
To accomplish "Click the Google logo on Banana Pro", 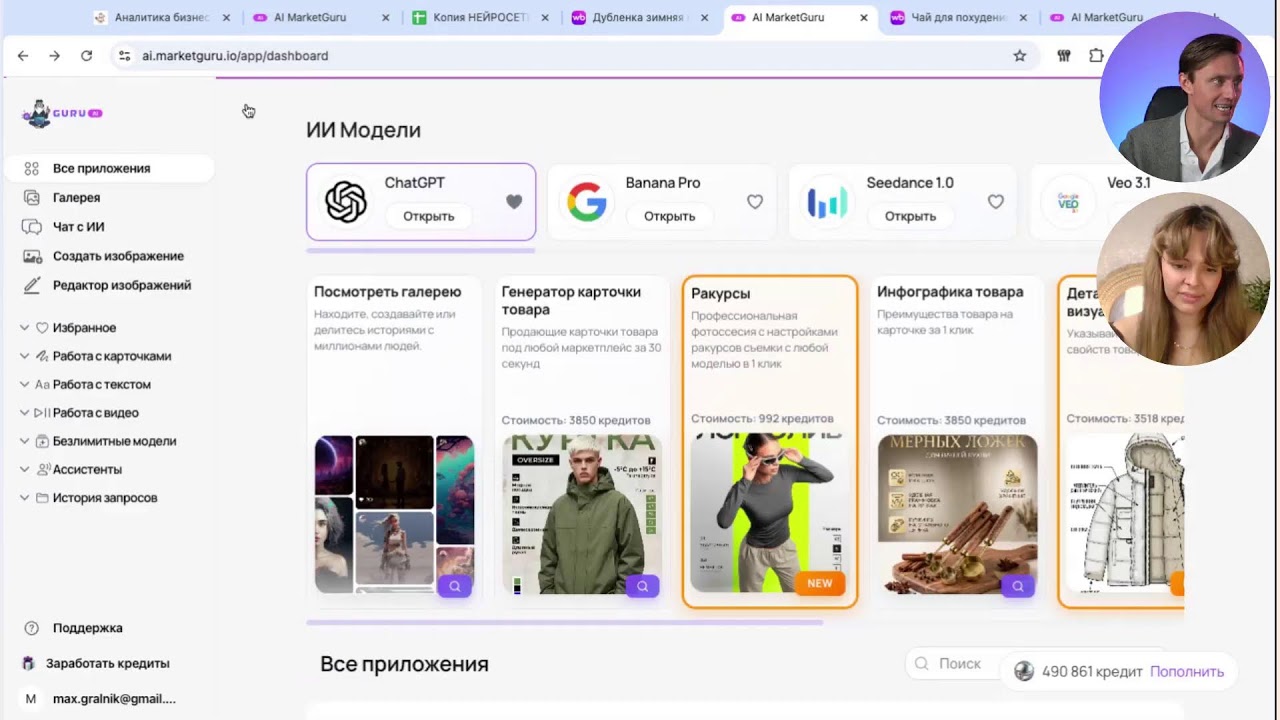I will 587,202.
